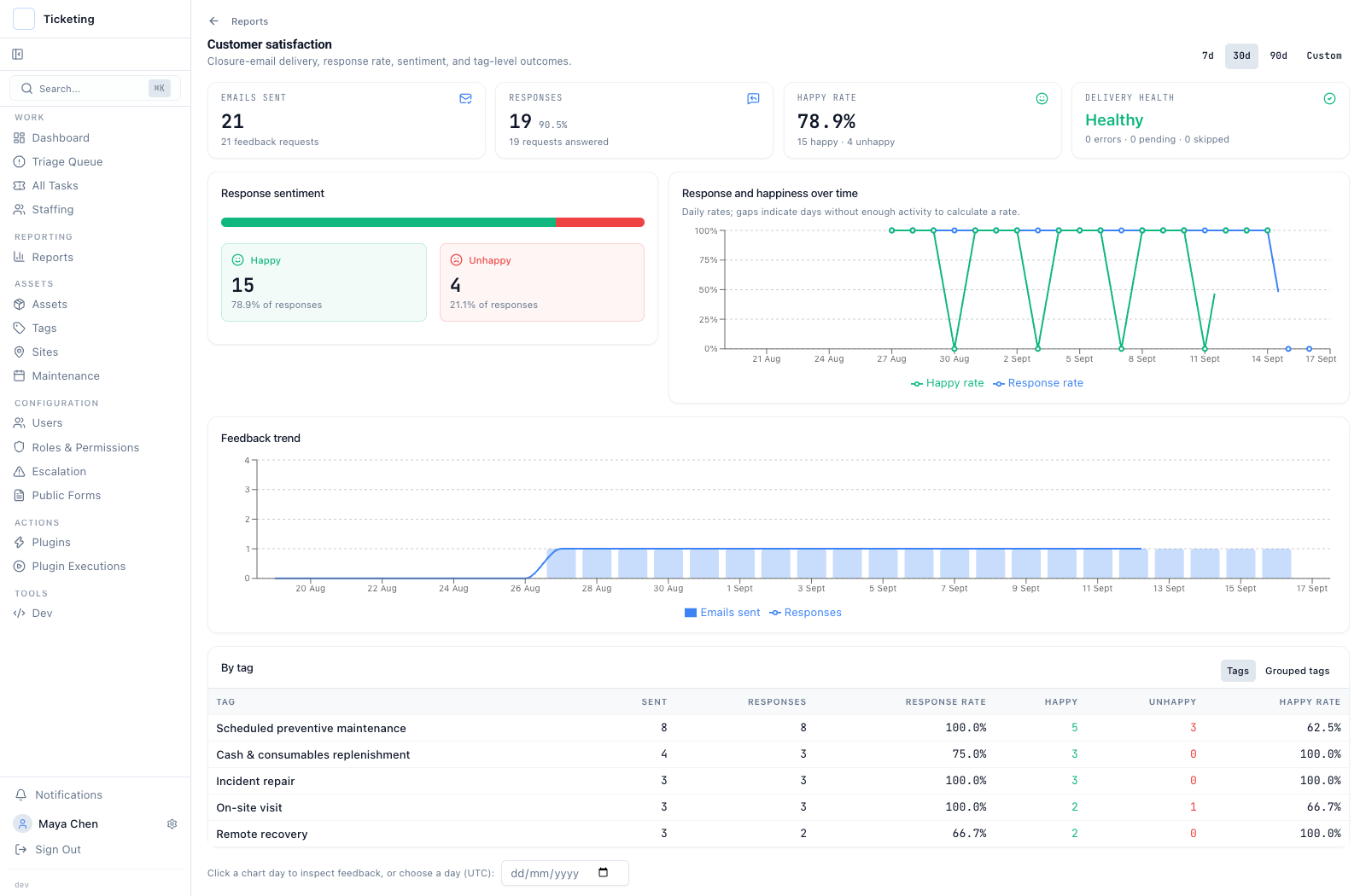Click the Dashboard grid icon
Screen dimensions: 1366x896
(20, 138)
